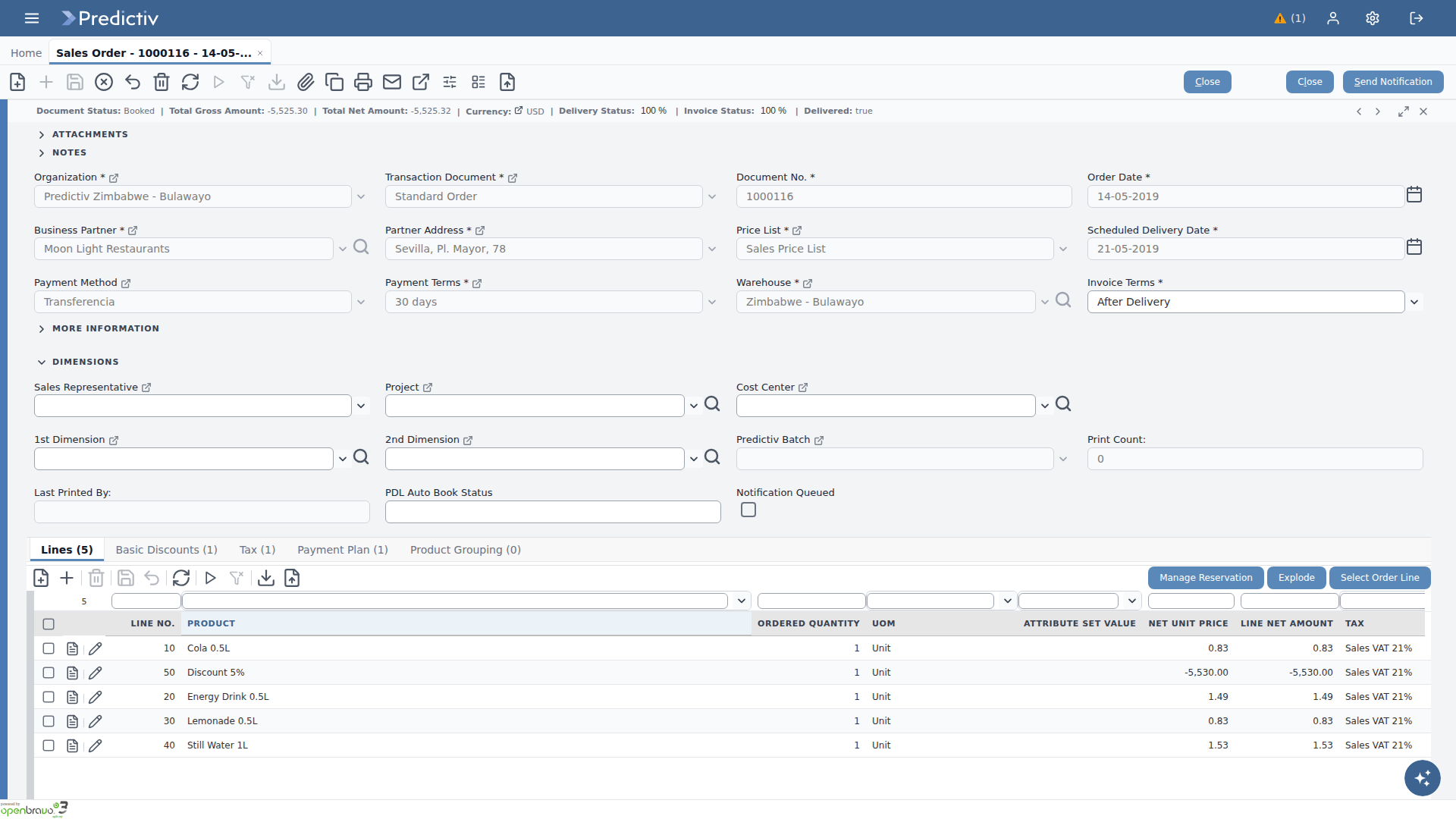This screenshot has width=1456, height=819.
Task: Expand the Notes section
Action: tap(62, 152)
